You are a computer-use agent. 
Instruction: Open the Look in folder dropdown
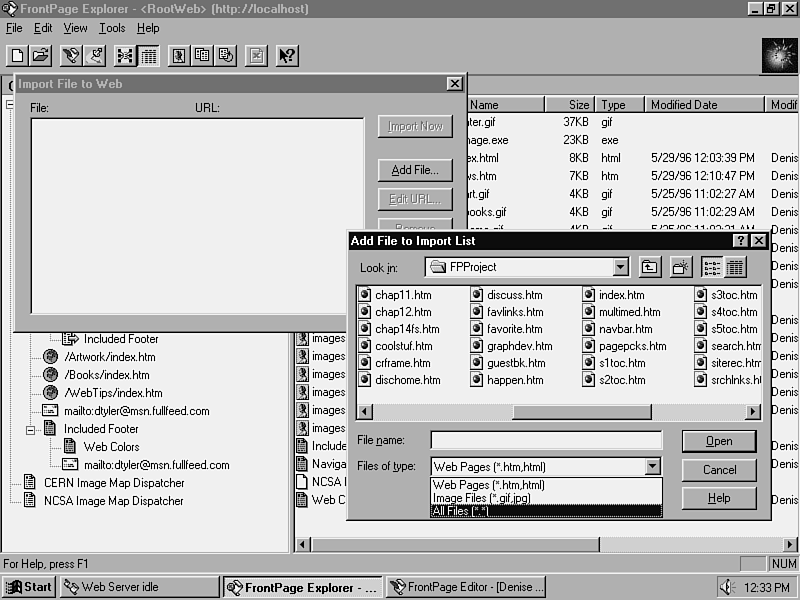coord(621,267)
